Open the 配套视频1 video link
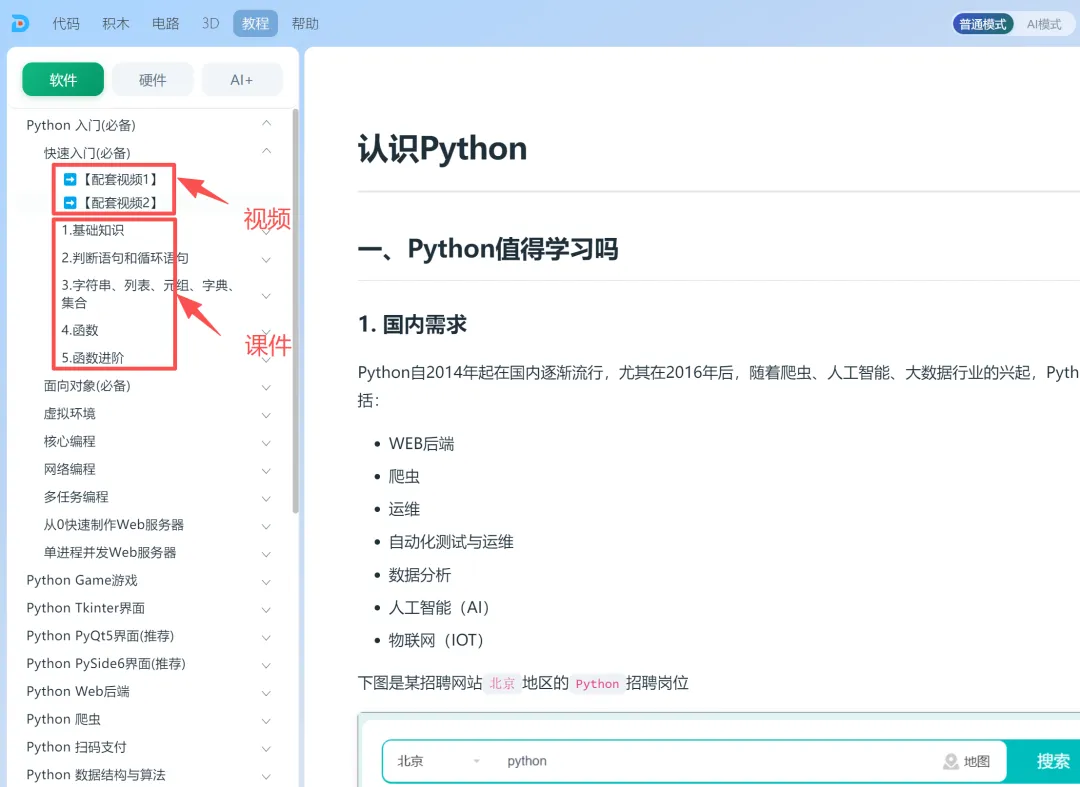This screenshot has width=1080, height=787. [x=111, y=180]
